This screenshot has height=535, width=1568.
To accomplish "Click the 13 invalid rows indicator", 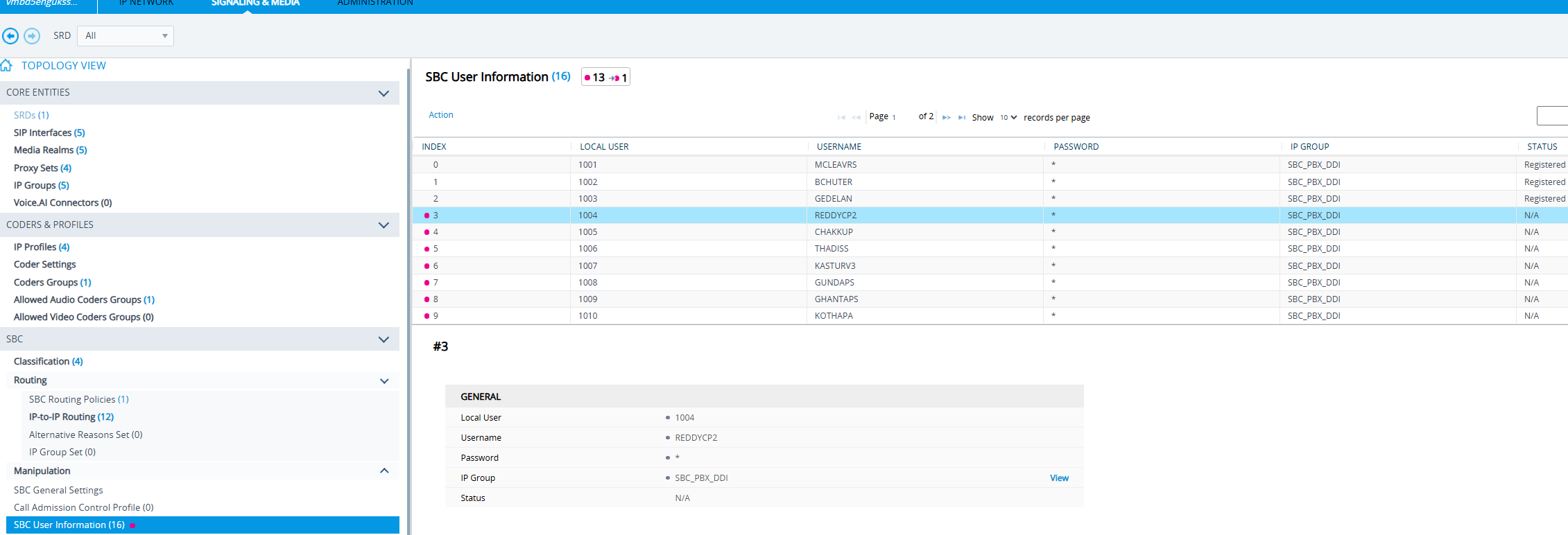I will coord(595,78).
